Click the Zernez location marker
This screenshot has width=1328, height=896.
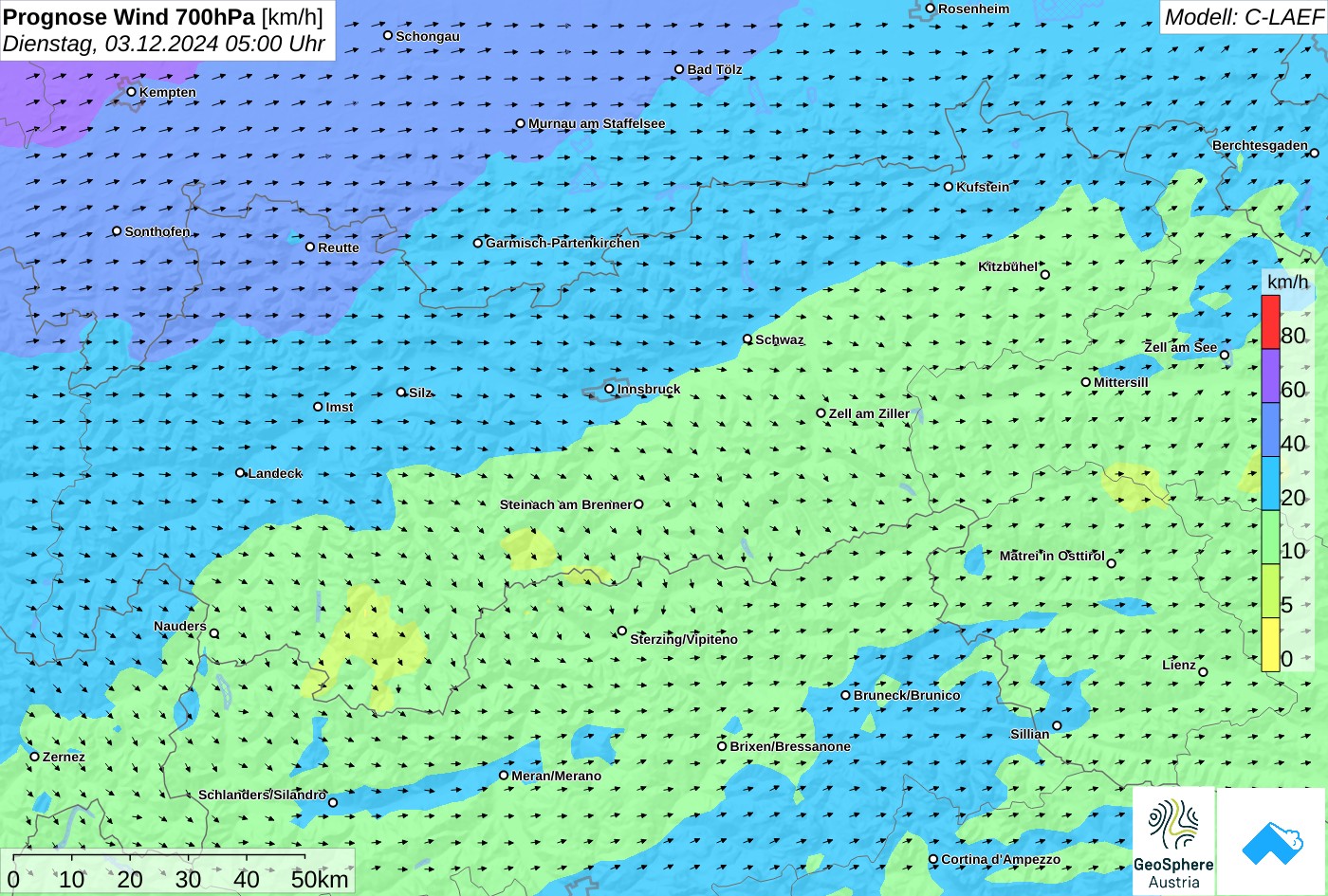pos(35,757)
